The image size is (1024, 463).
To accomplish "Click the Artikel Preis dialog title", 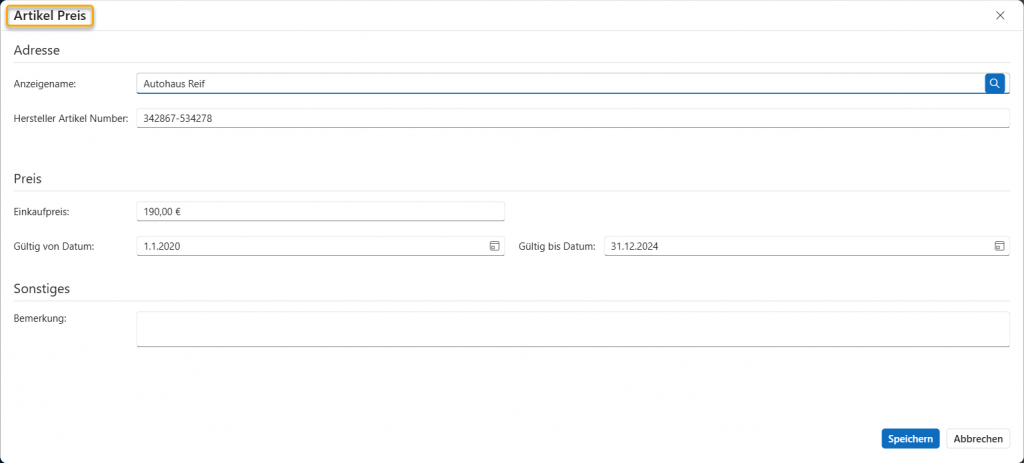I will click(50, 16).
